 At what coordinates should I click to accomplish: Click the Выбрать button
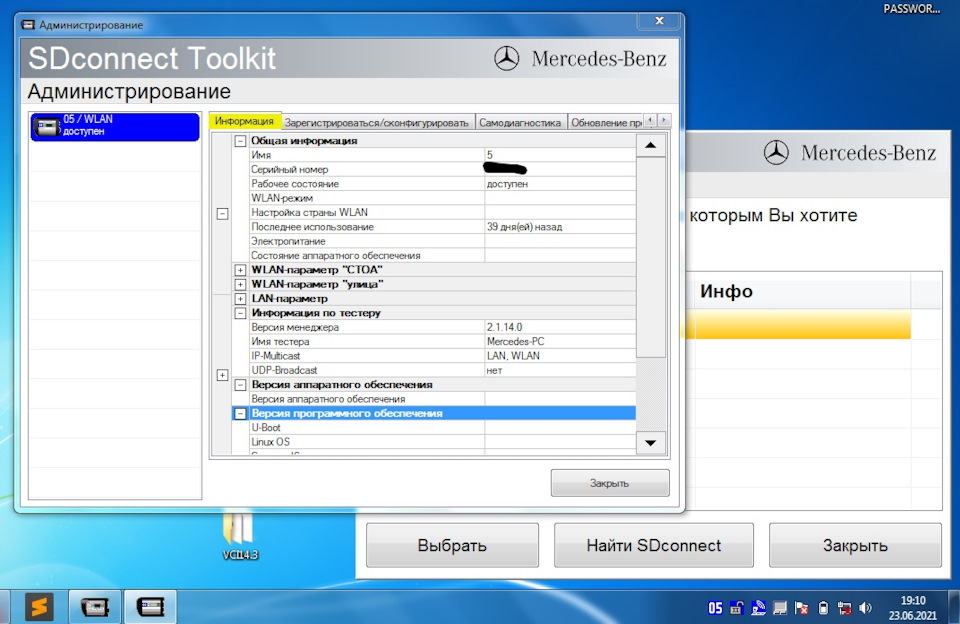pyautogui.click(x=452, y=545)
